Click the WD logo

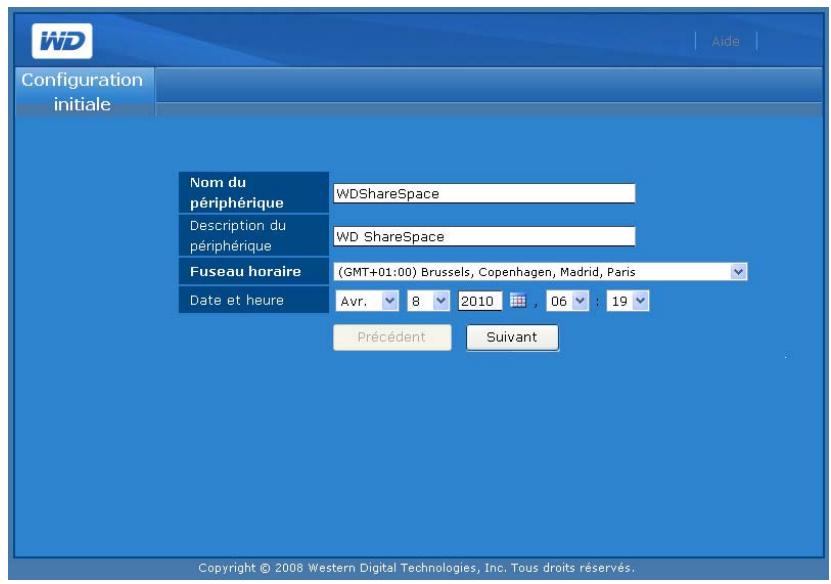tap(62, 41)
